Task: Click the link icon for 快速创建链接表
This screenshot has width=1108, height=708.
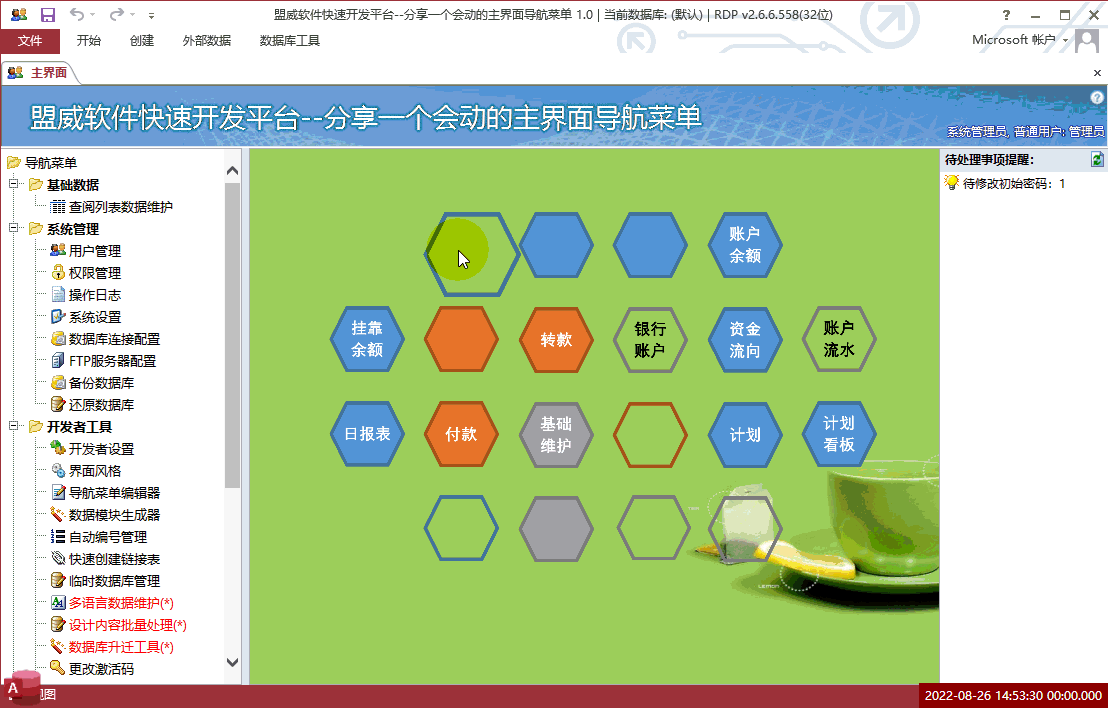Action: [x=58, y=559]
